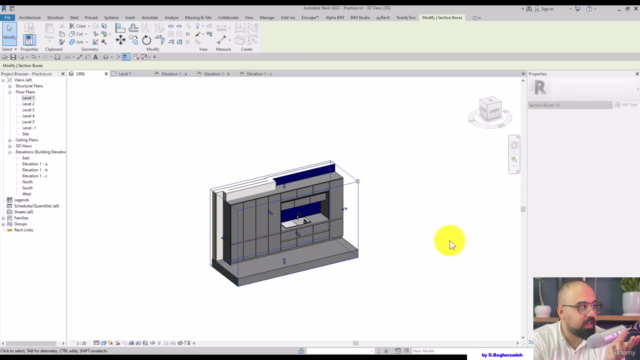Switch to Level 1 view tab
640x360 pixels.
[124, 74]
